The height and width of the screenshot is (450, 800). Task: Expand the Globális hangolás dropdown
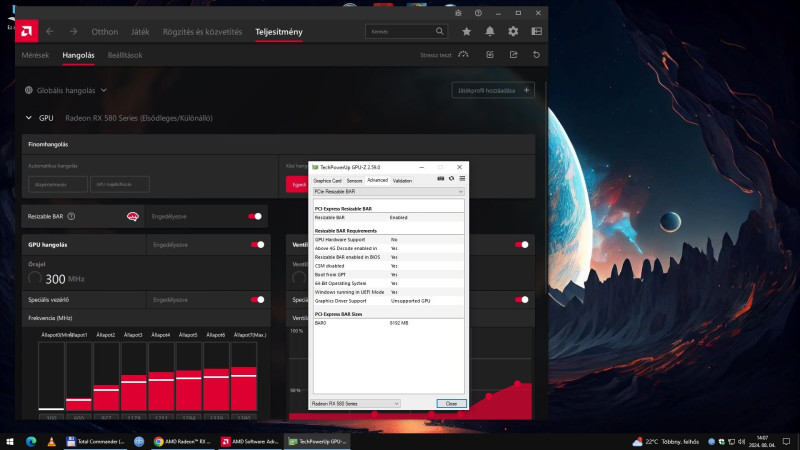click(x=66, y=90)
